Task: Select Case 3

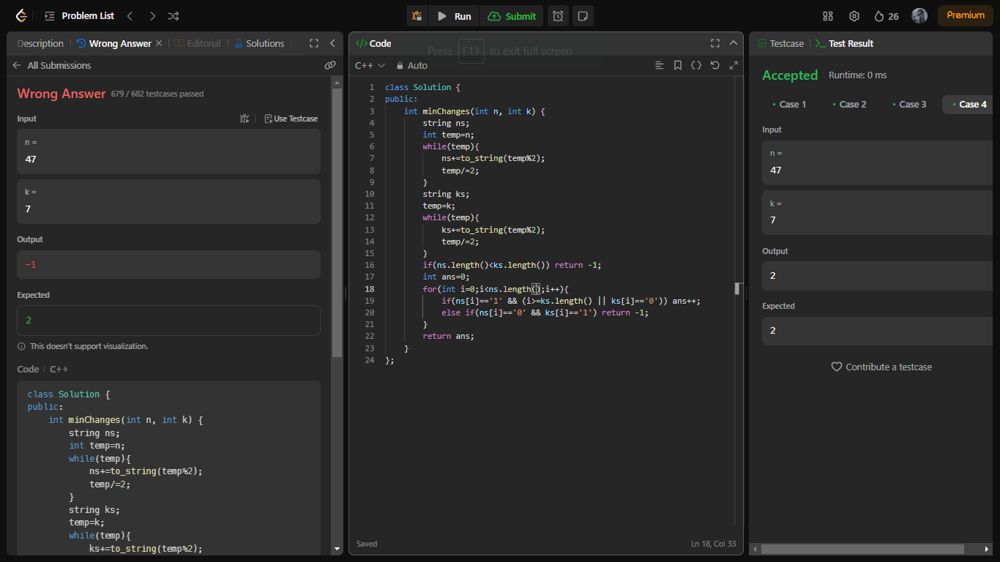Action: click(x=909, y=104)
